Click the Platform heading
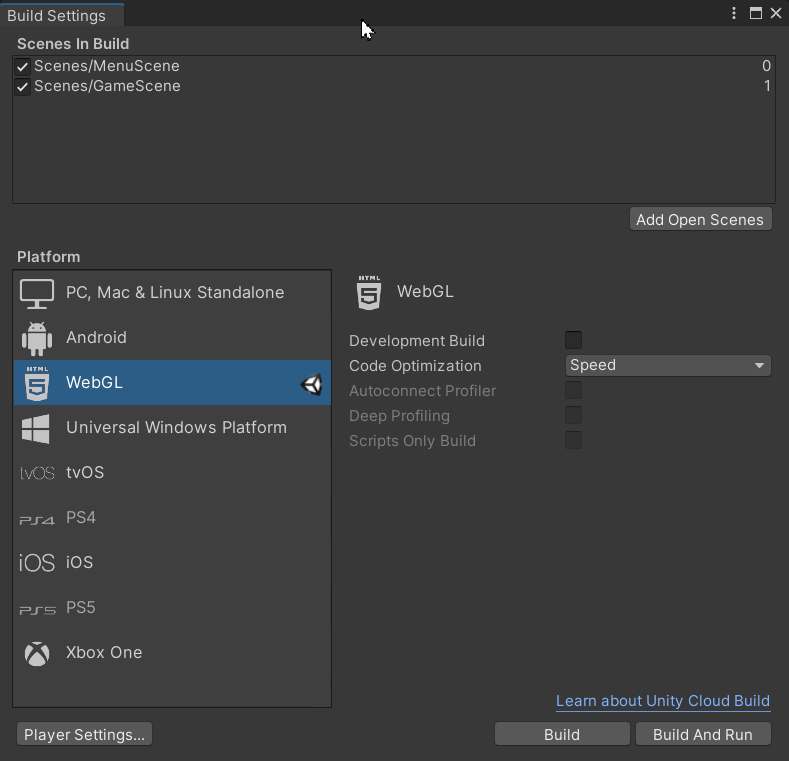 [x=48, y=257]
